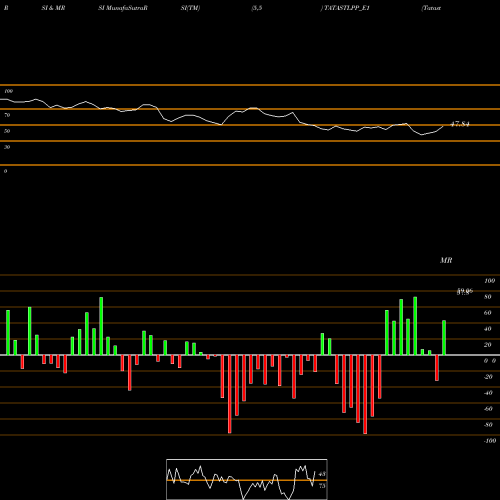Click the 'SI MunafaSutraR' header text
The height and width of the screenshot is (500, 500).
(x=123, y=8)
